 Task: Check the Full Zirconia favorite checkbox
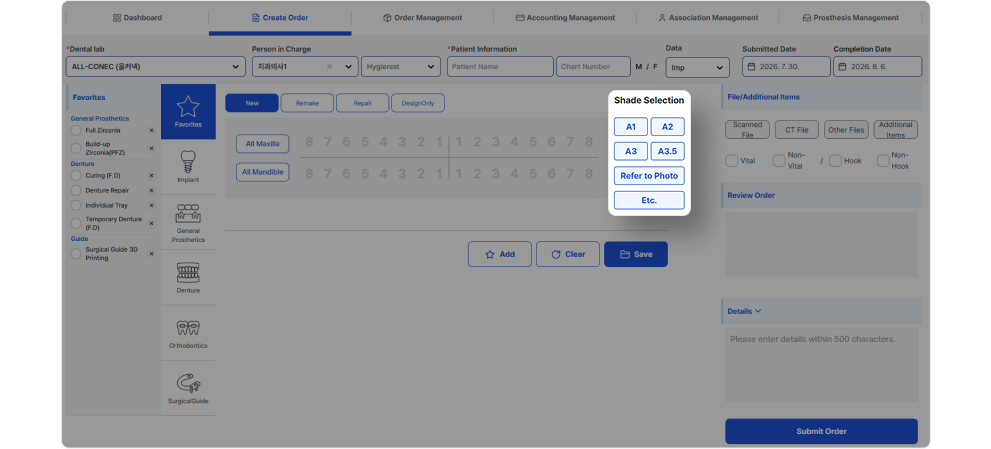click(x=76, y=130)
